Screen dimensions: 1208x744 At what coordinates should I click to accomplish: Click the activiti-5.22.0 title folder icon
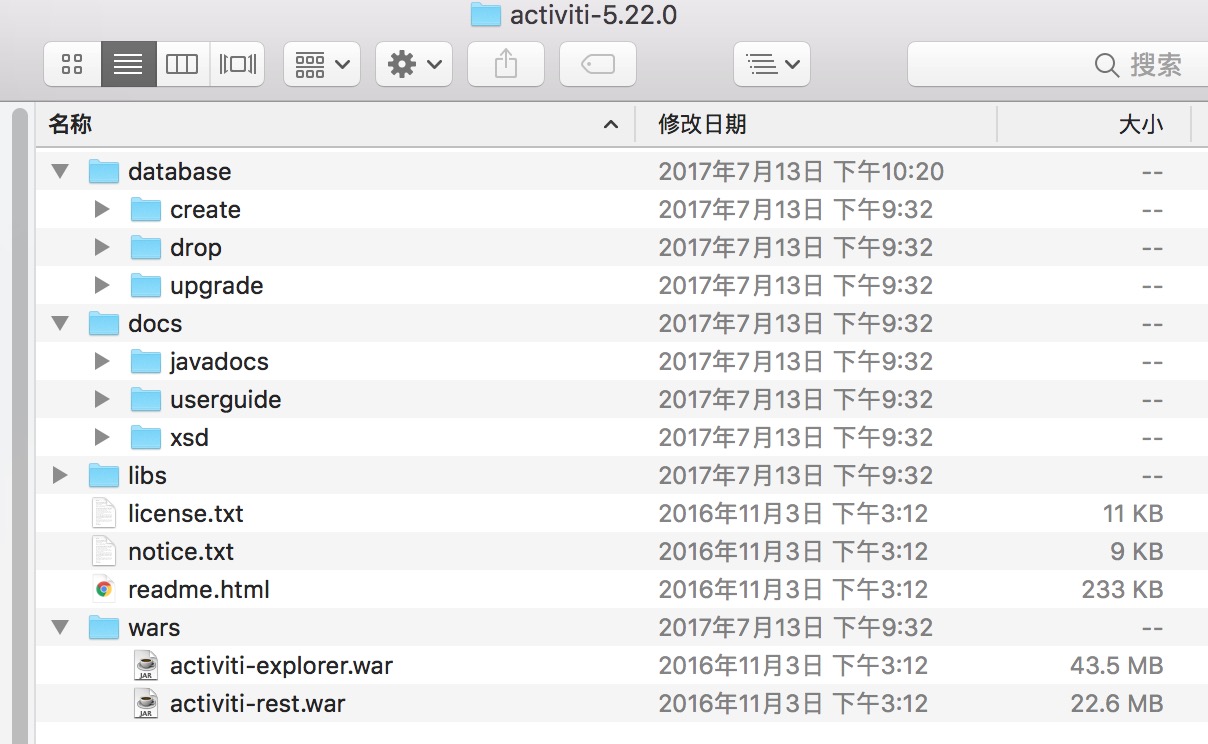pyautogui.click(x=485, y=14)
